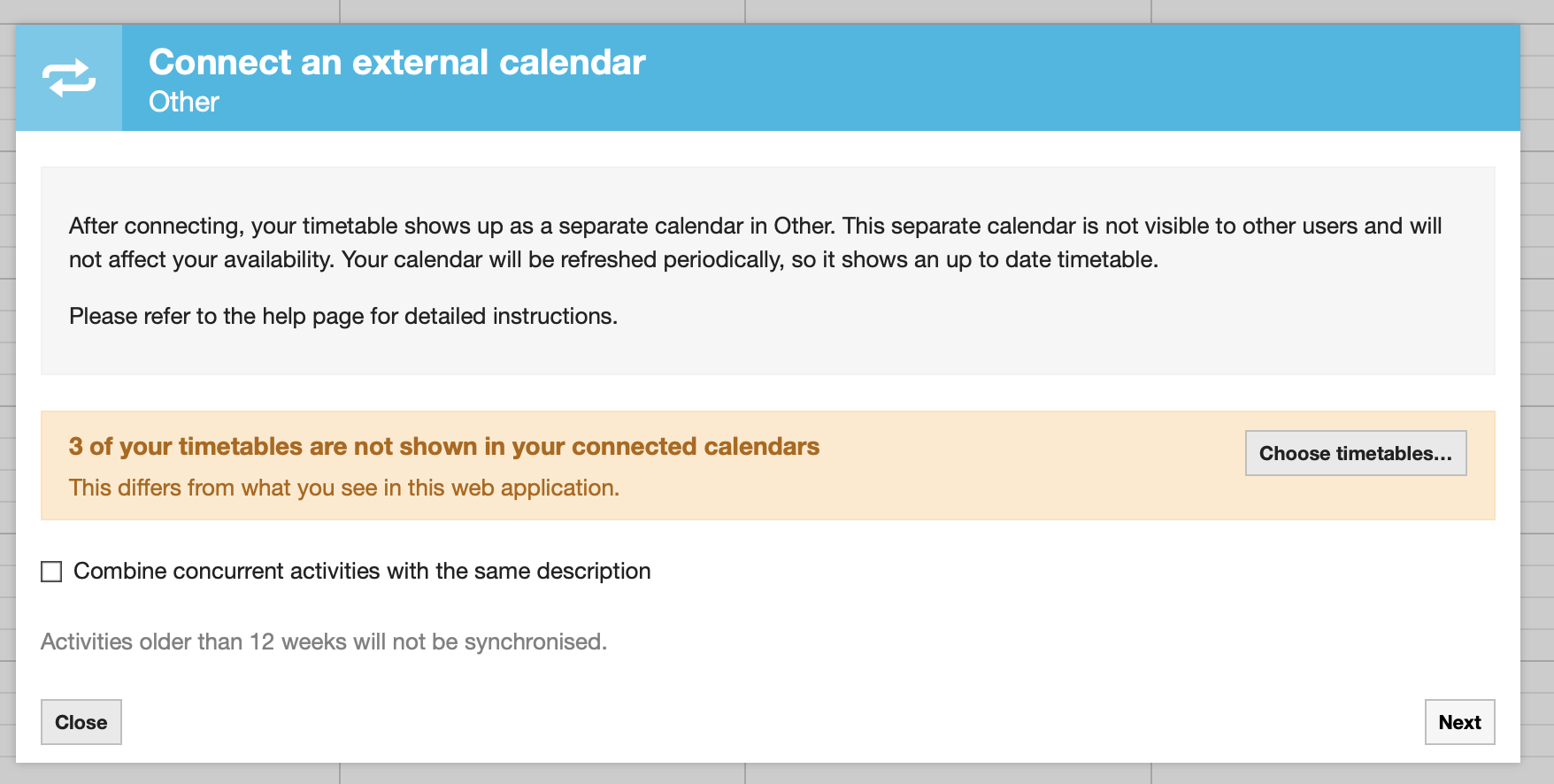The image size is (1554, 784).
Task: Click 'Please refer to the help page' line
Action: click(342, 316)
